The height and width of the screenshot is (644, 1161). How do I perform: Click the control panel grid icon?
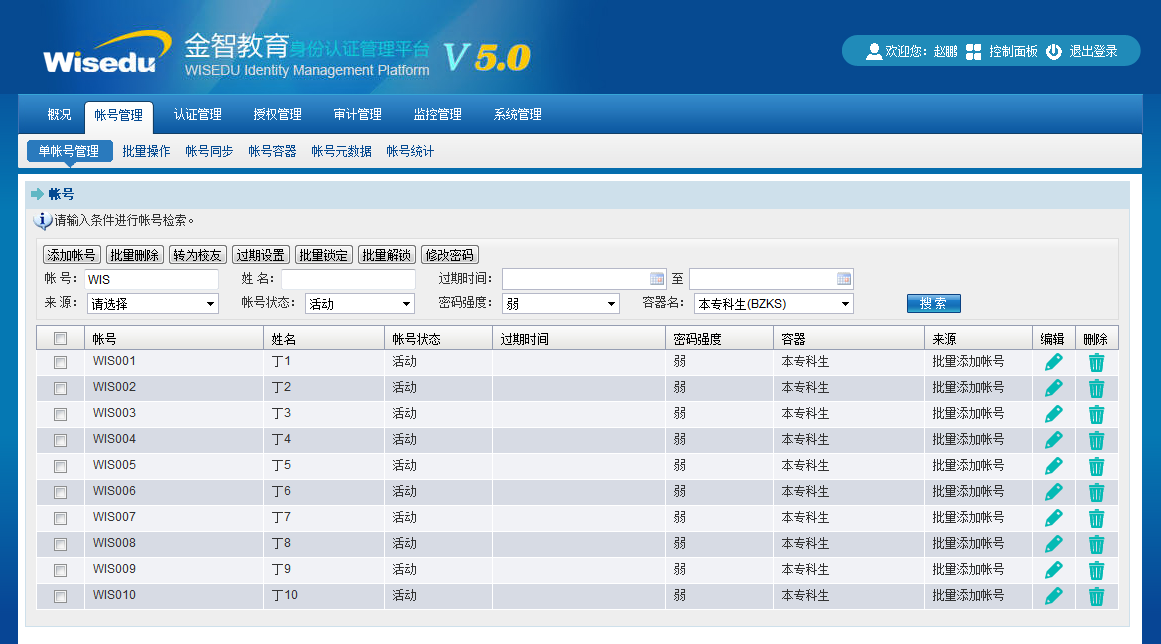point(973,52)
